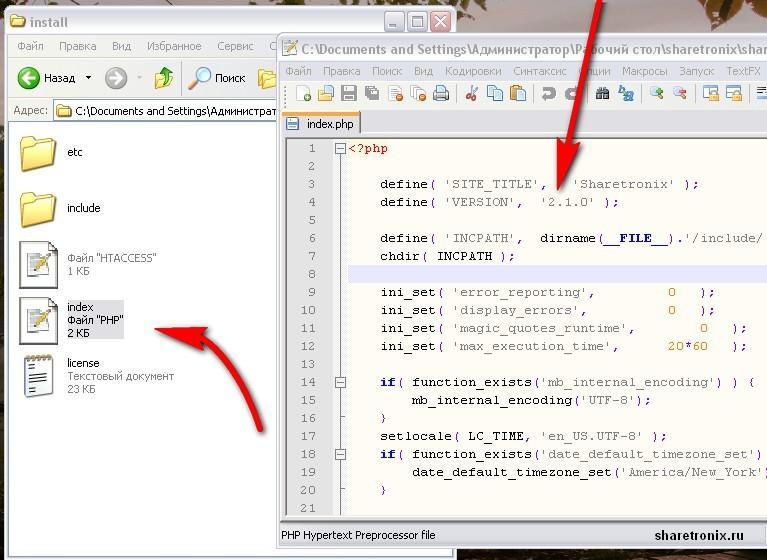The width and height of the screenshot is (767, 560).
Task: Click the Explorer address bar path field
Action: (165, 111)
